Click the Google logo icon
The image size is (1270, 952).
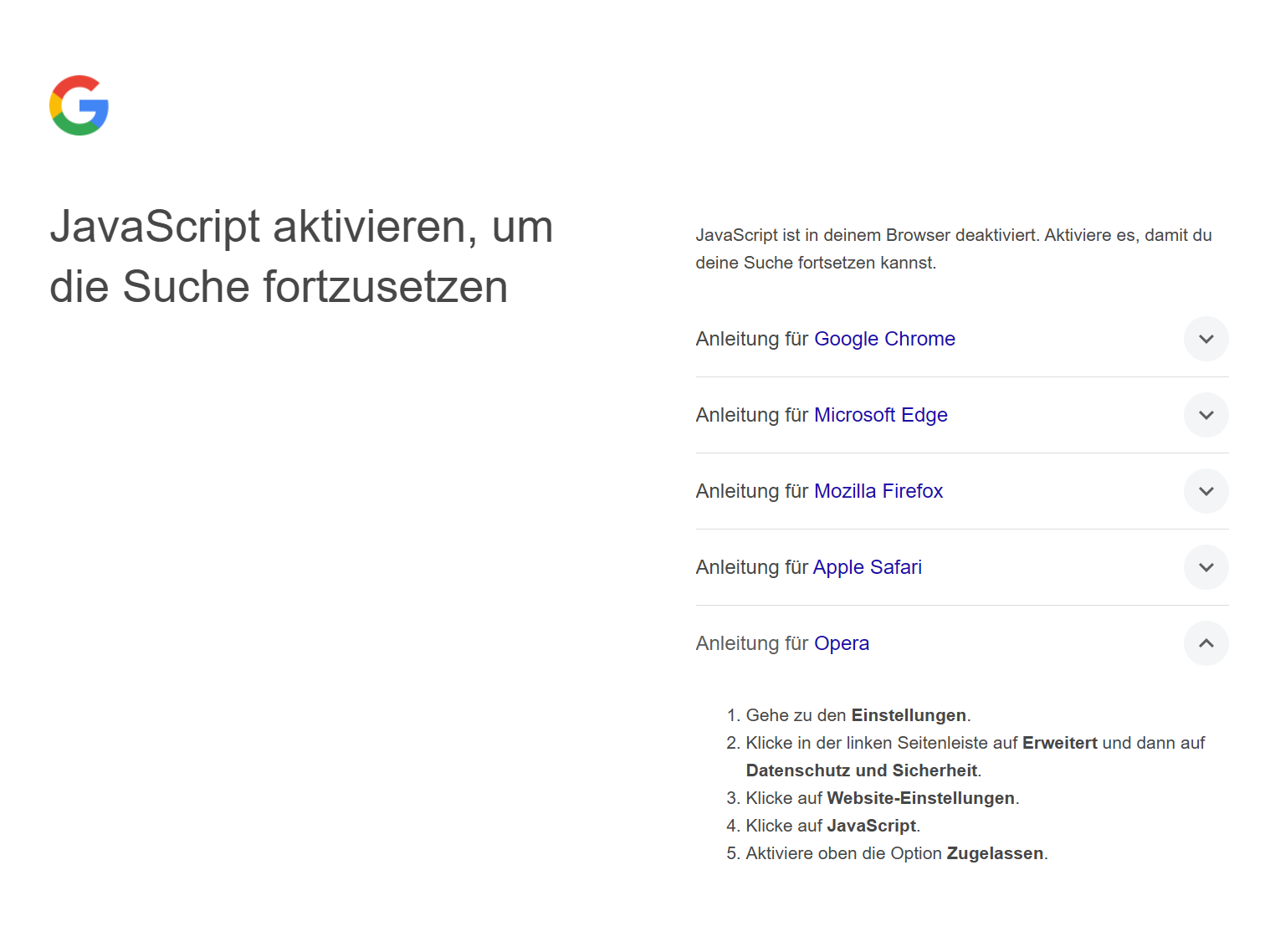pyautogui.click(x=79, y=105)
